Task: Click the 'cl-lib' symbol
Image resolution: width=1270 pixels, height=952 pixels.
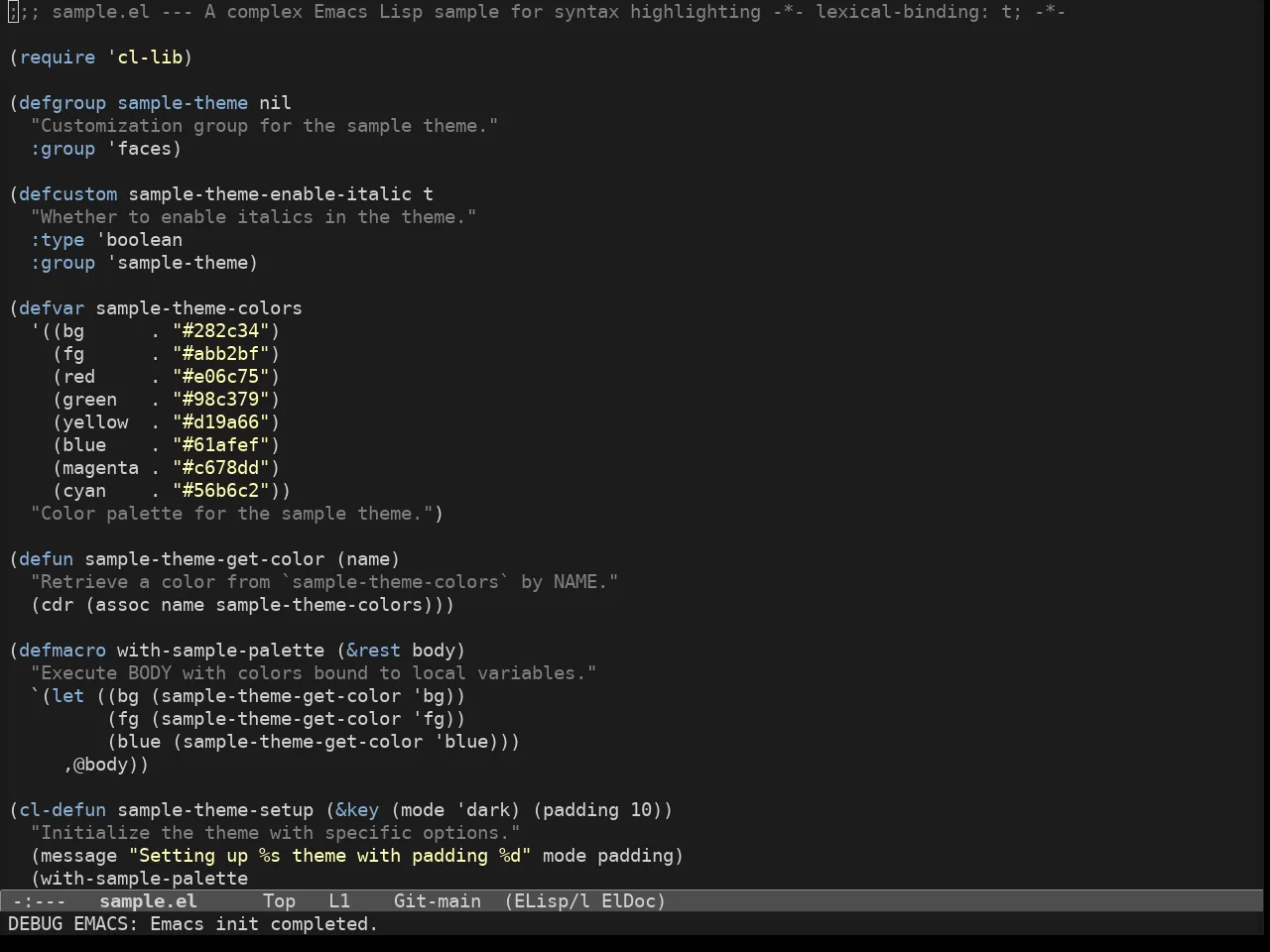Action: [150, 58]
